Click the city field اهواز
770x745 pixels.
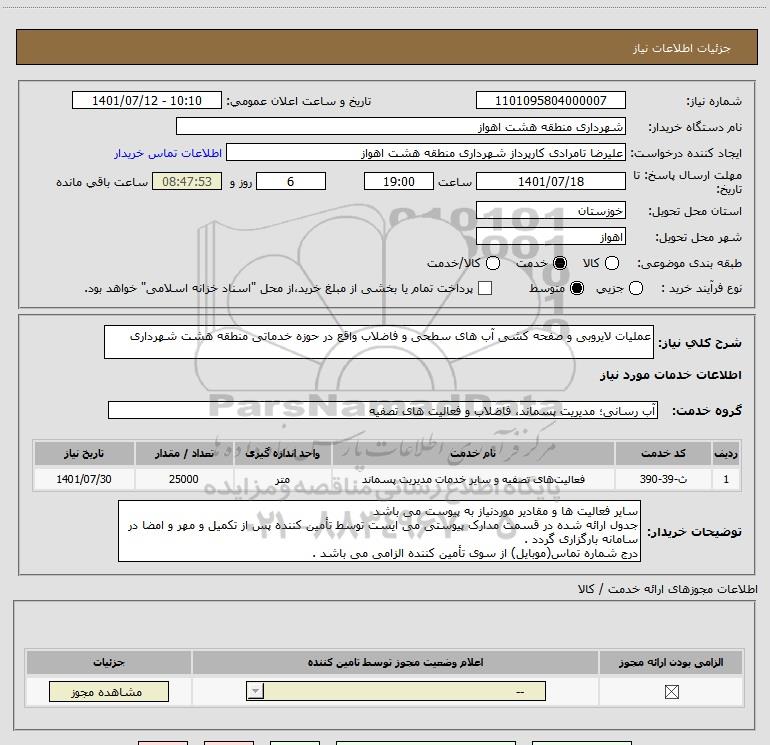pyautogui.click(x=550, y=237)
